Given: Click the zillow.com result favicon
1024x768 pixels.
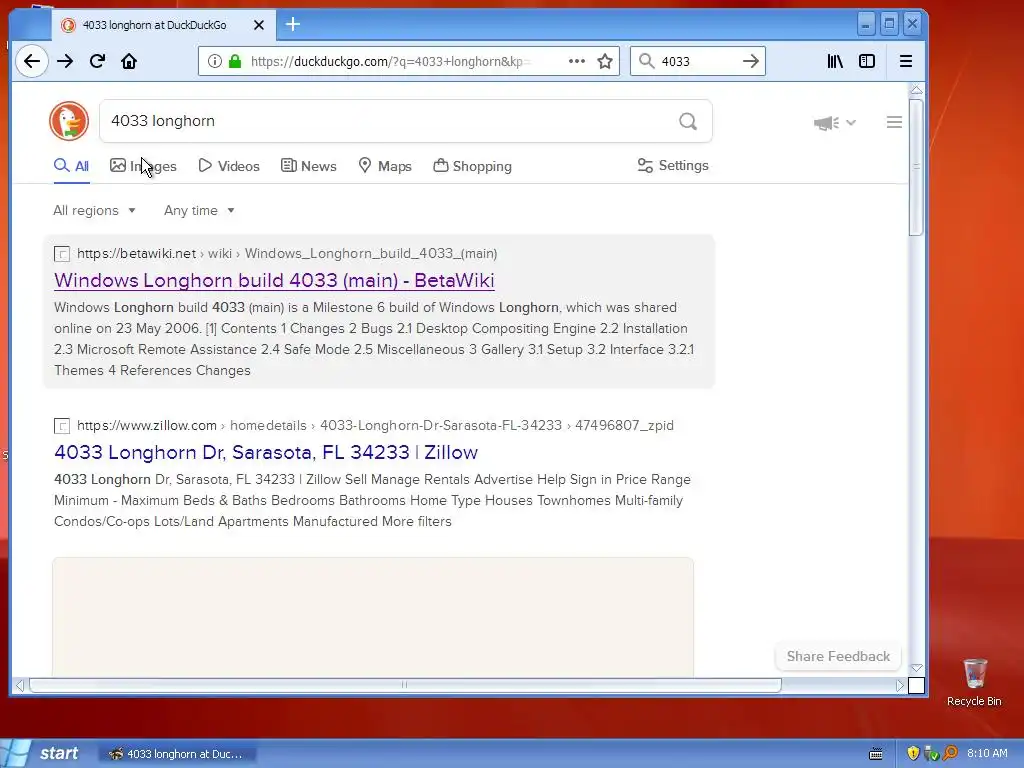Looking at the screenshot, I should (x=62, y=426).
